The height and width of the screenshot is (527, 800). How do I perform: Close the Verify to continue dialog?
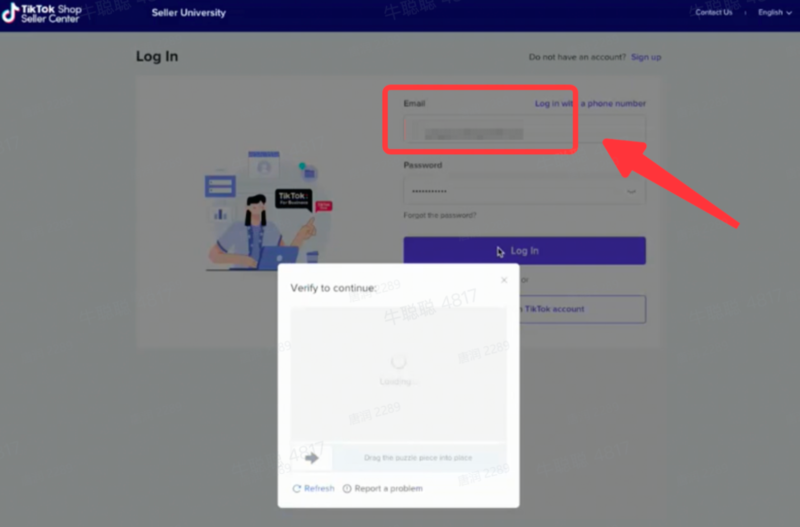(504, 280)
